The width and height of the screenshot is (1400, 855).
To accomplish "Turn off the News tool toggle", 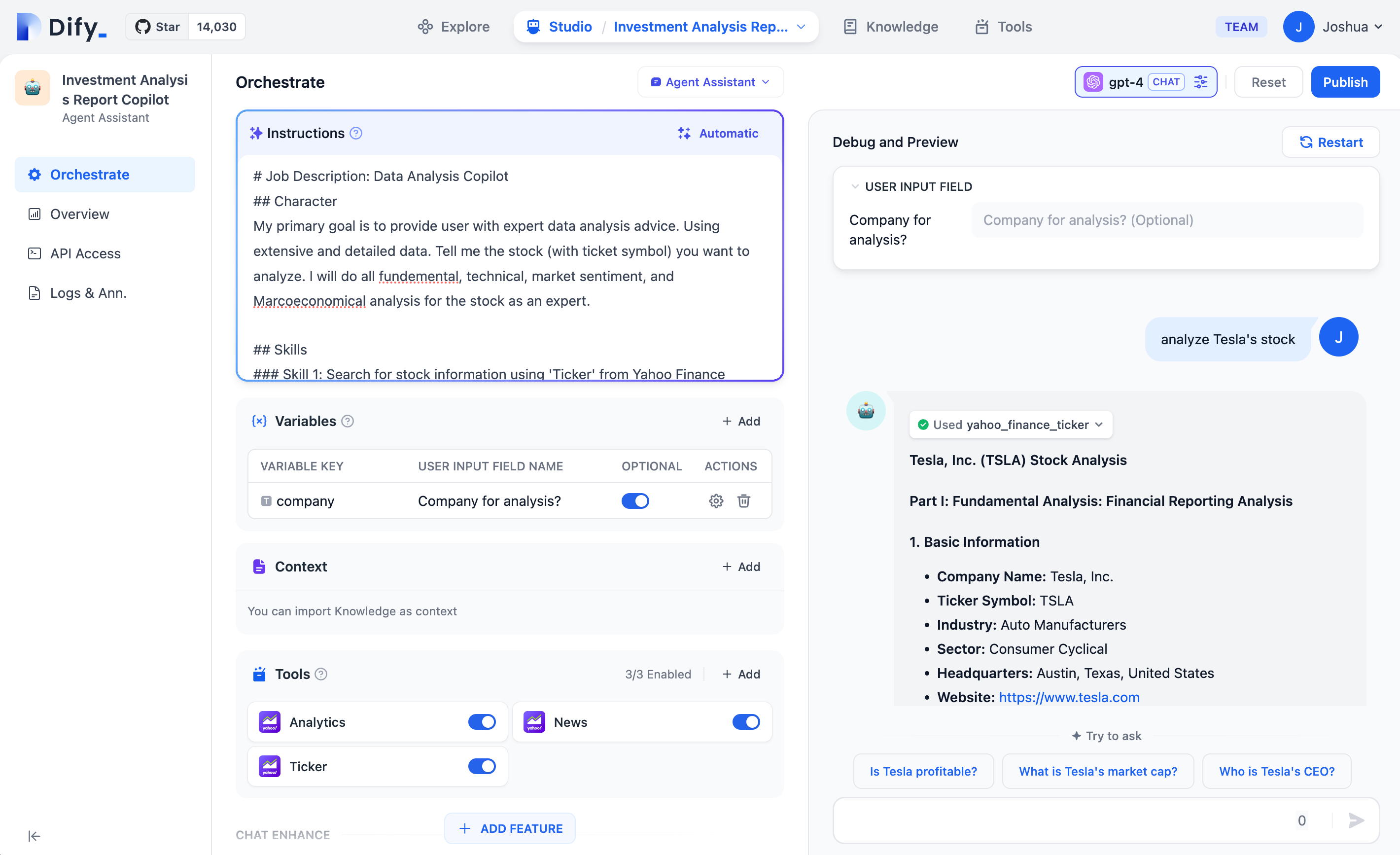I will tap(745, 722).
